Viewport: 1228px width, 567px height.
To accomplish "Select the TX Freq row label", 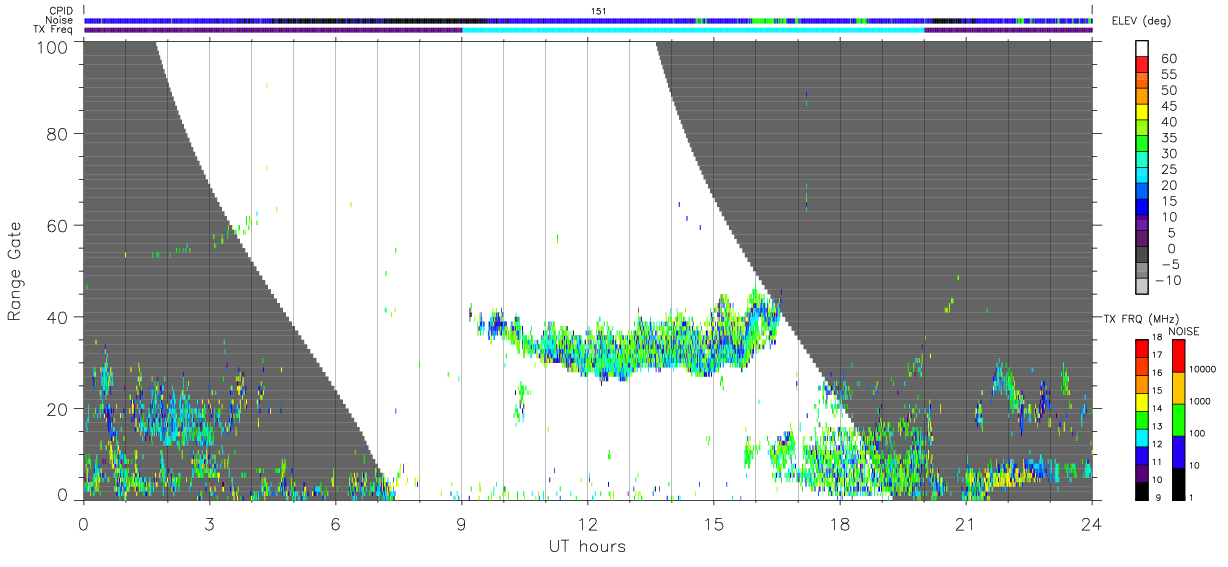I will 55,29.
